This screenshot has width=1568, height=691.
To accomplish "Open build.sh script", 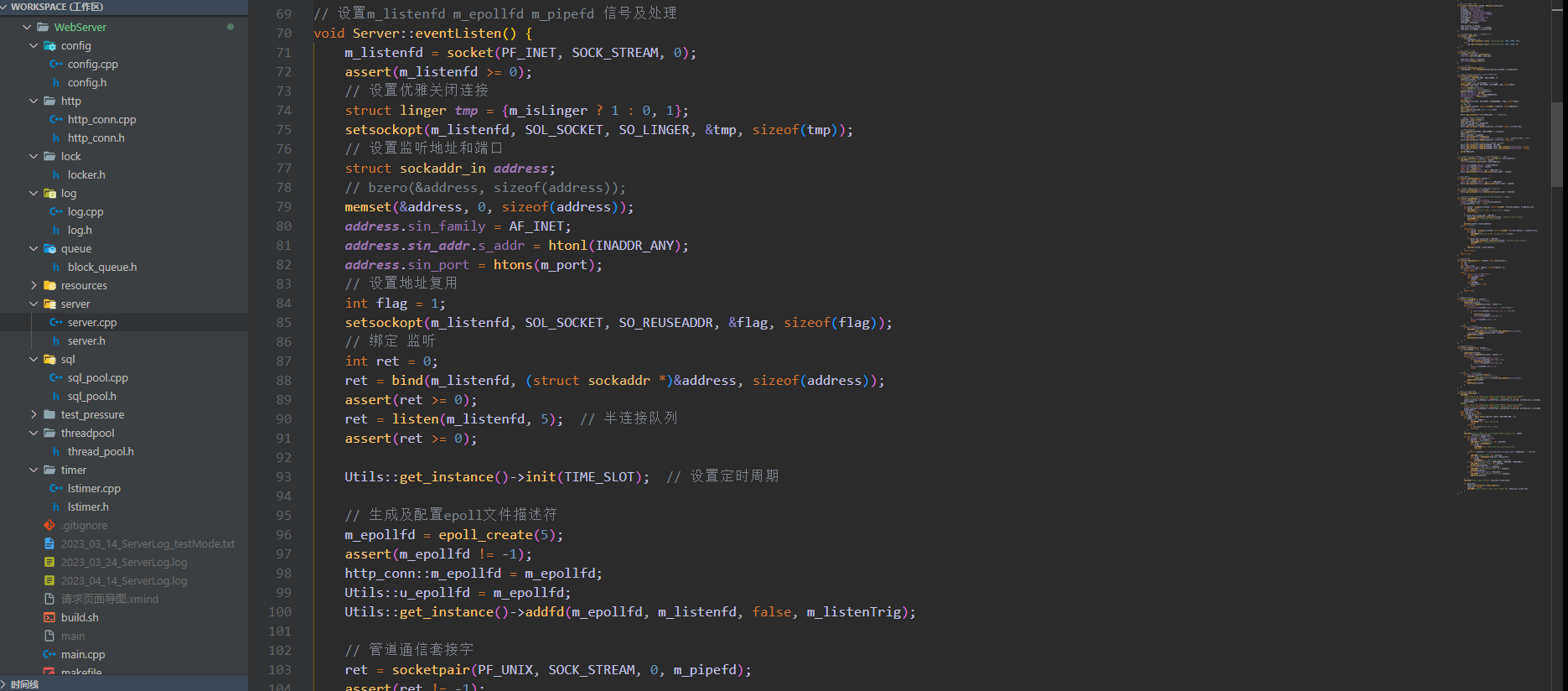I will pyautogui.click(x=80, y=617).
